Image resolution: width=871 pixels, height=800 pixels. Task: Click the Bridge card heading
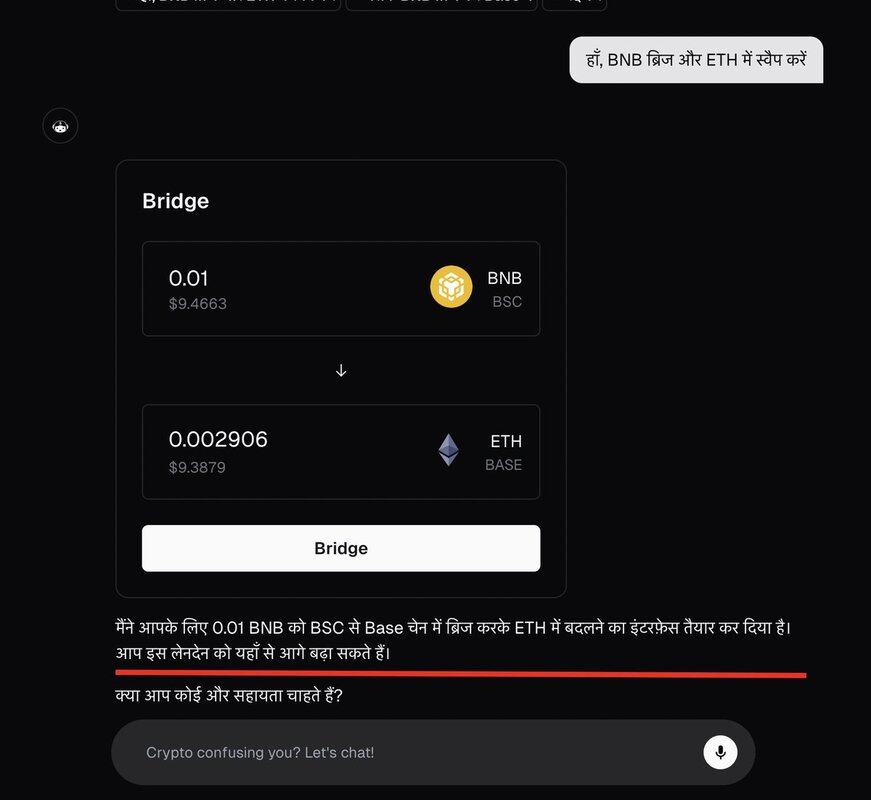pyautogui.click(x=175, y=201)
